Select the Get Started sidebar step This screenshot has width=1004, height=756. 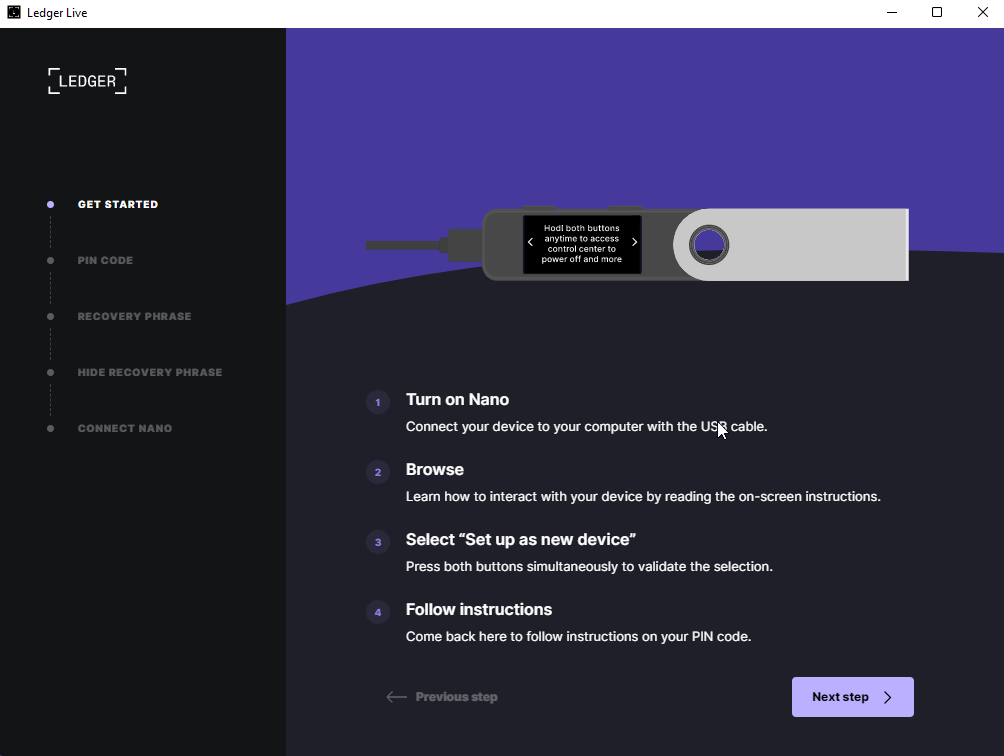tap(117, 204)
